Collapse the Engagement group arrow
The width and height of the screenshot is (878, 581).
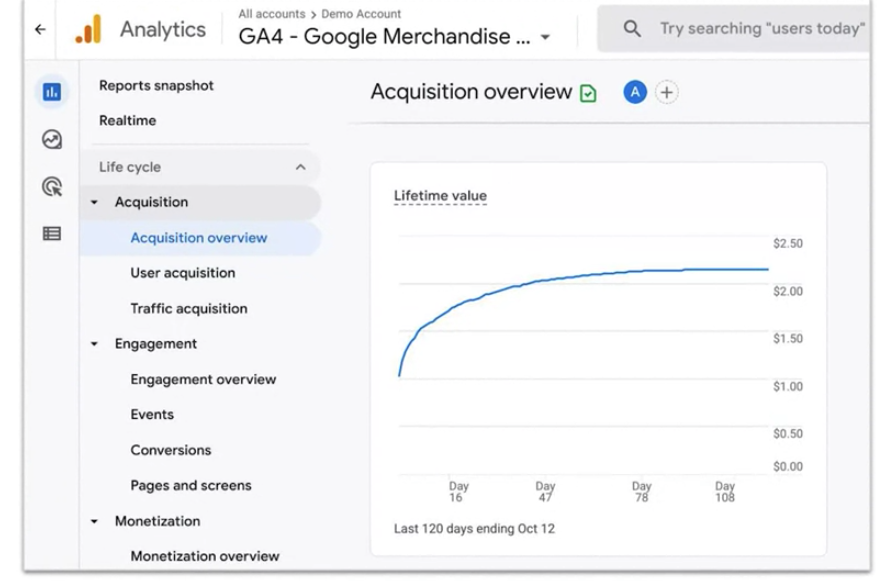[94, 344]
